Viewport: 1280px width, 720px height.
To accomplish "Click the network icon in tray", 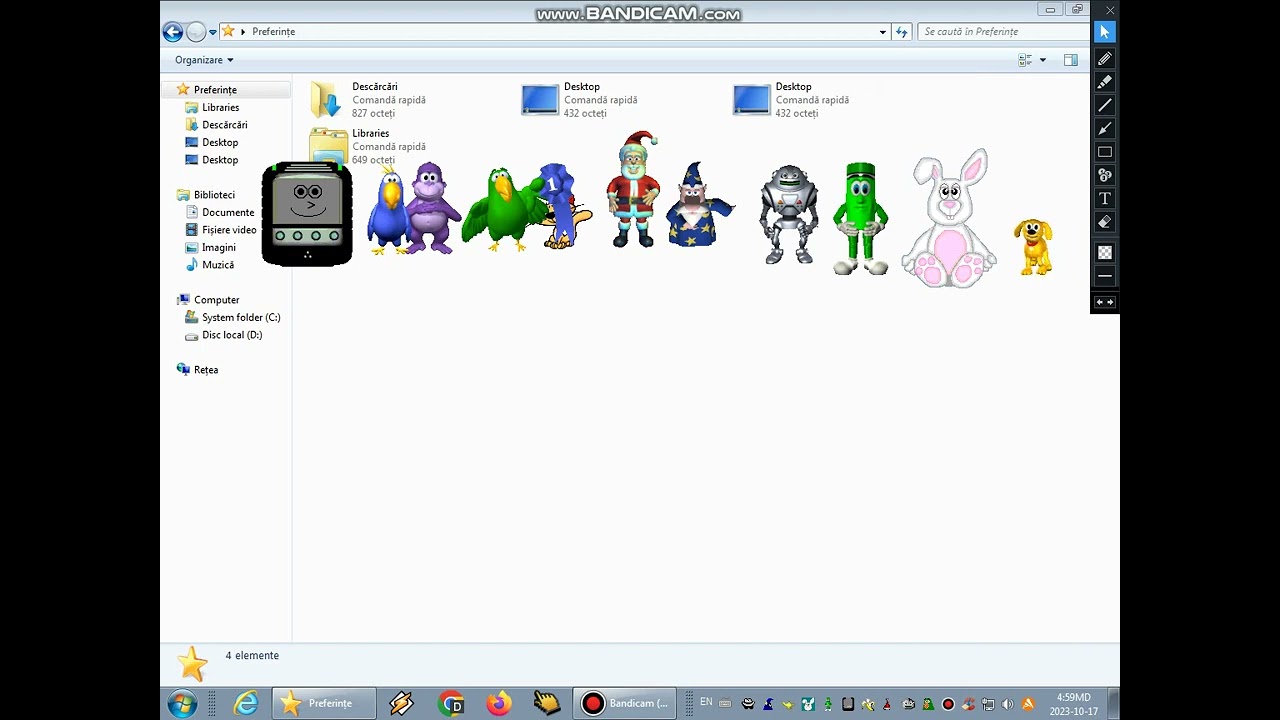I will (x=988, y=704).
